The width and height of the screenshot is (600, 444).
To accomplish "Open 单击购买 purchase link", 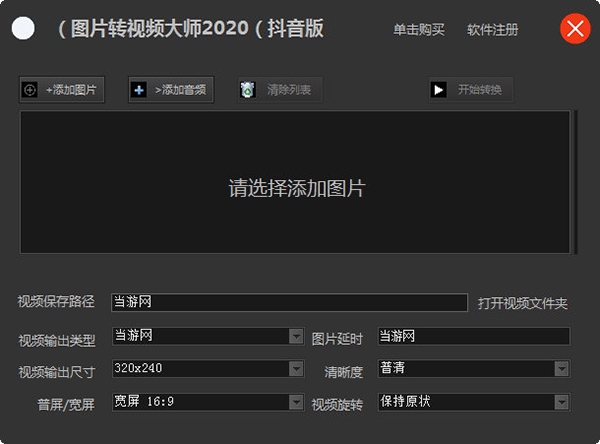I will (419, 30).
